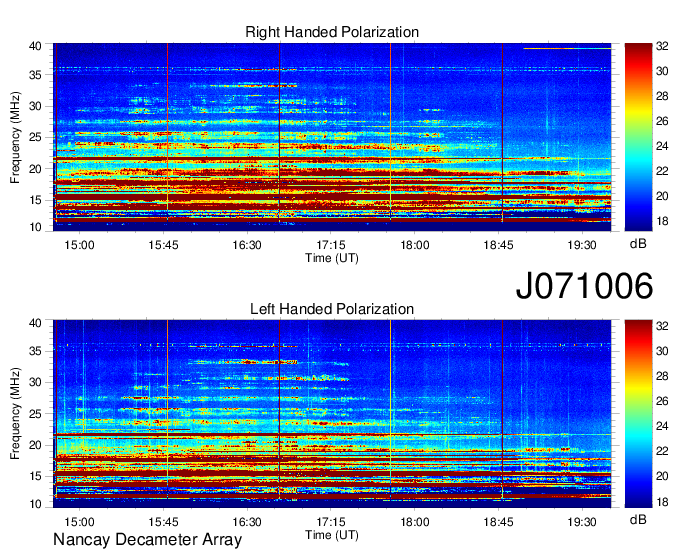Click 26 dB value on Left Handed colorbar
Viewport: 680px width, 552px height.
[x=663, y=401]
